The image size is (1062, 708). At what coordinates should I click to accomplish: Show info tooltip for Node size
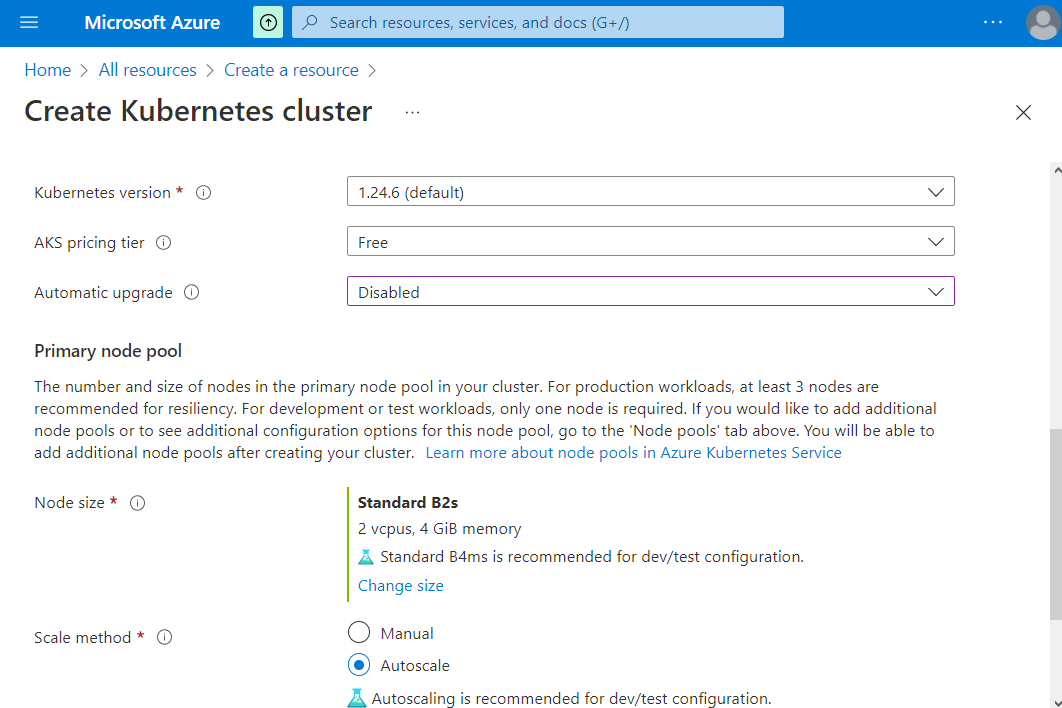pyautogui.click(x=137, y=503)
